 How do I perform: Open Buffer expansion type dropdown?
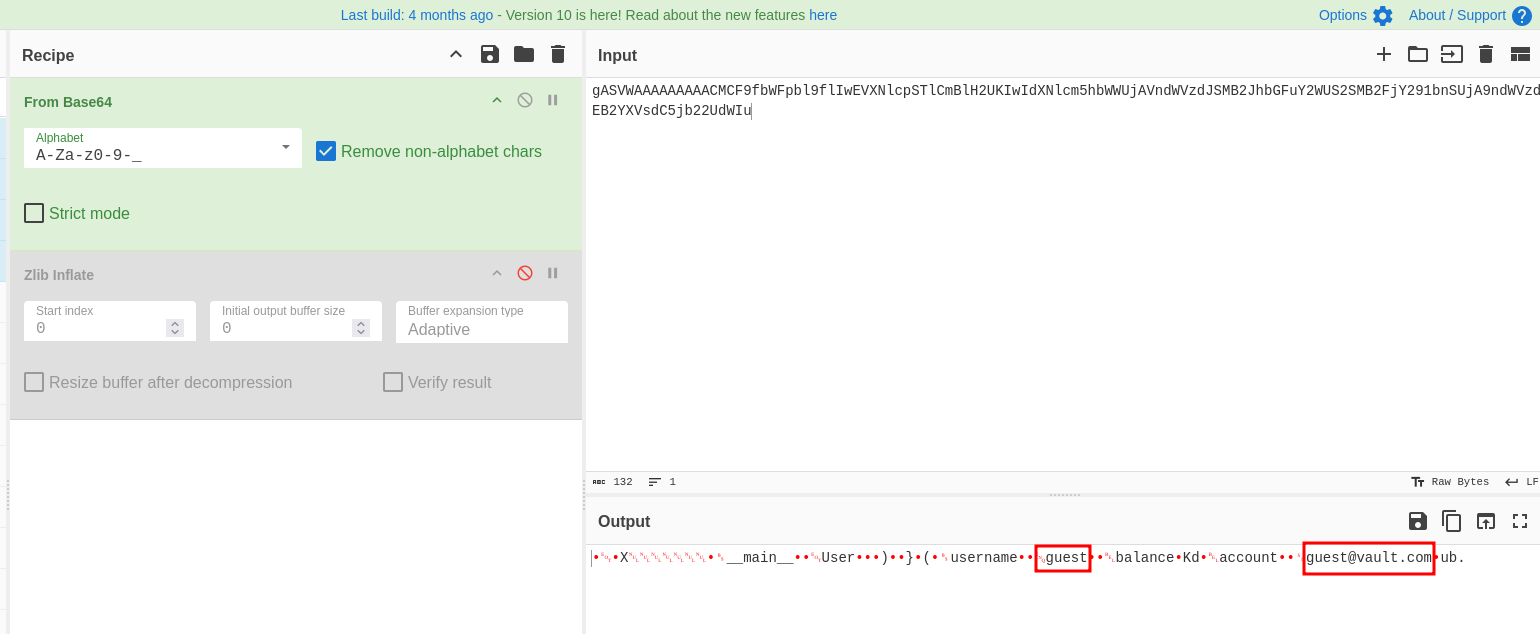coord(481,322)
